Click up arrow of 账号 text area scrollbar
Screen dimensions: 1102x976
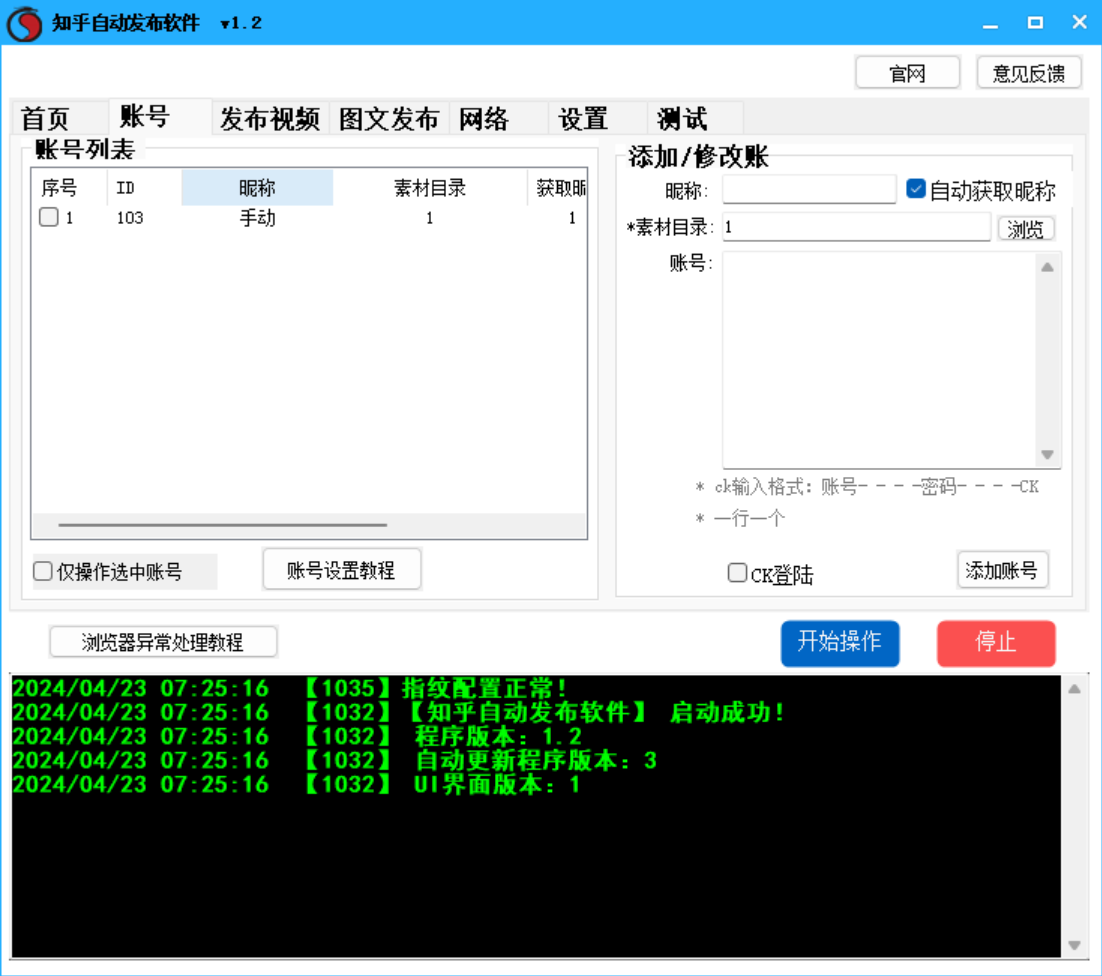point(1047,267)
